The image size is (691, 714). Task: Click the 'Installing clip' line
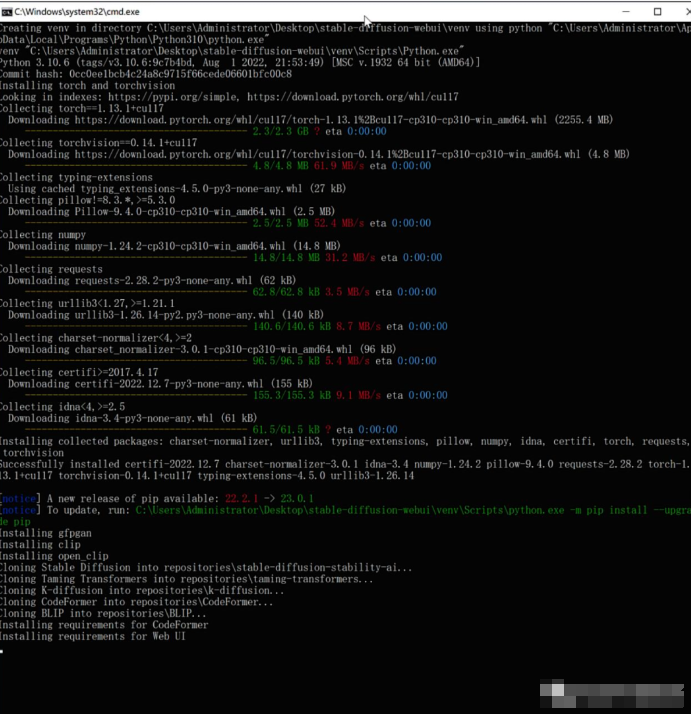tap(40, 545)
